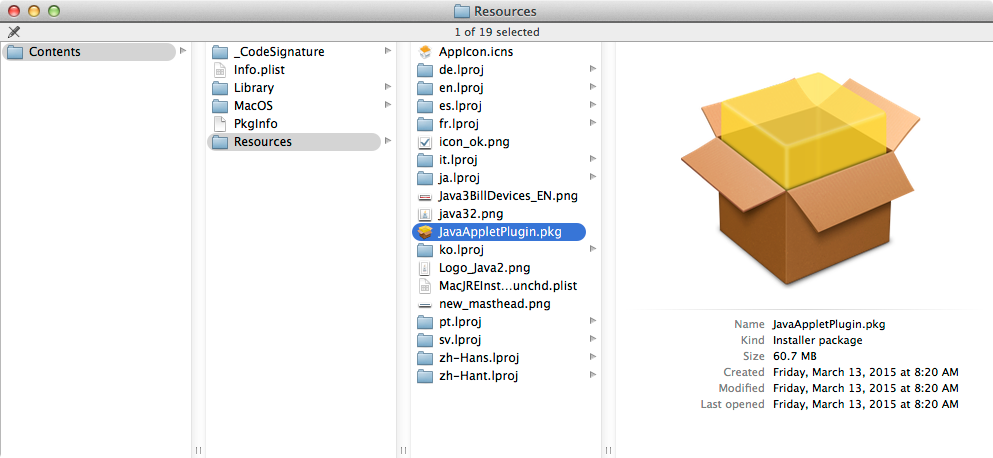993x458 pixels.
Task: Click the fr.lproj folder icon
Action: click(425, 124)
